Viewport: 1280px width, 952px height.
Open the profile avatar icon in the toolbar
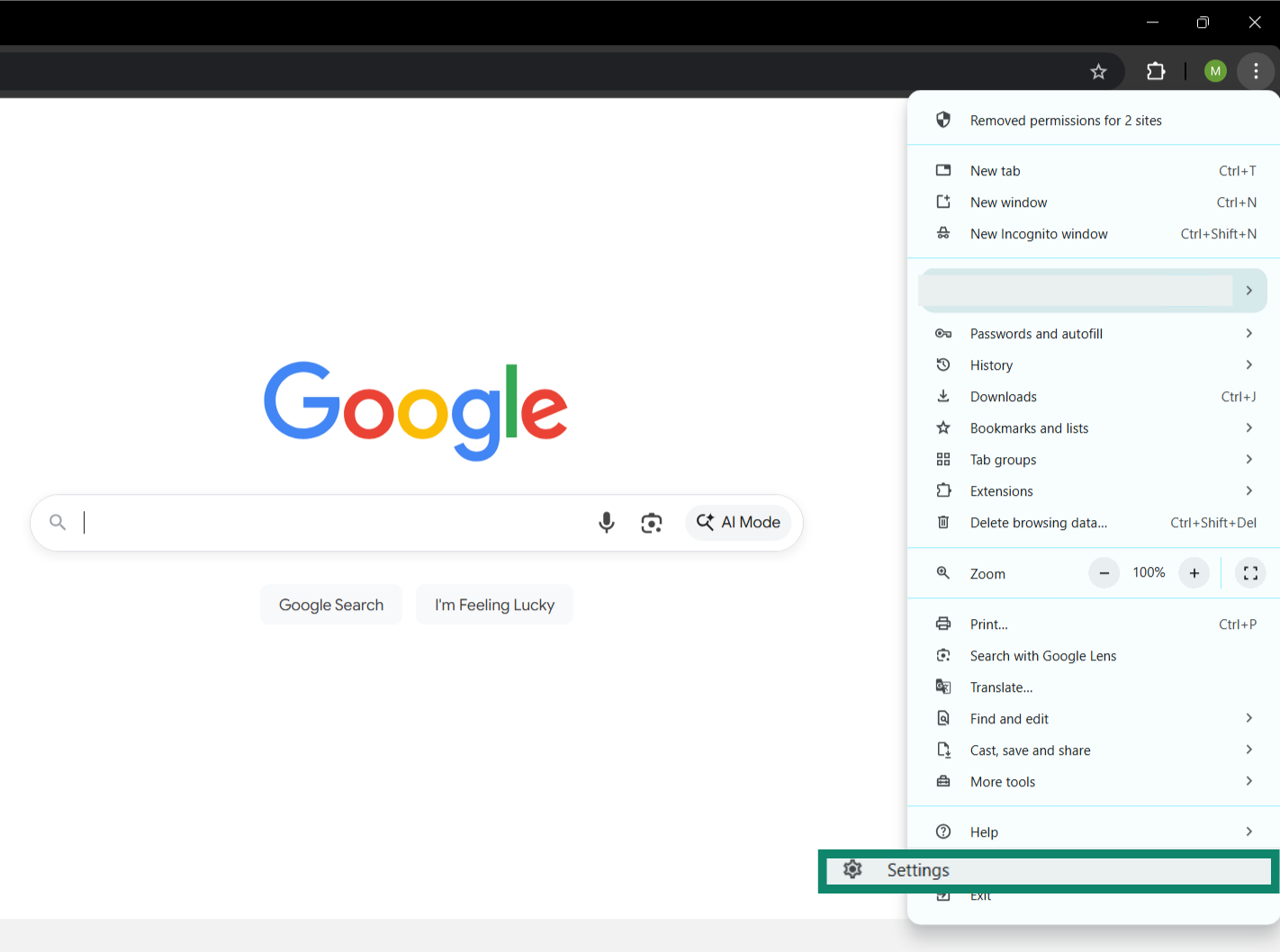pyautogui.click(x=1215, y=70)
